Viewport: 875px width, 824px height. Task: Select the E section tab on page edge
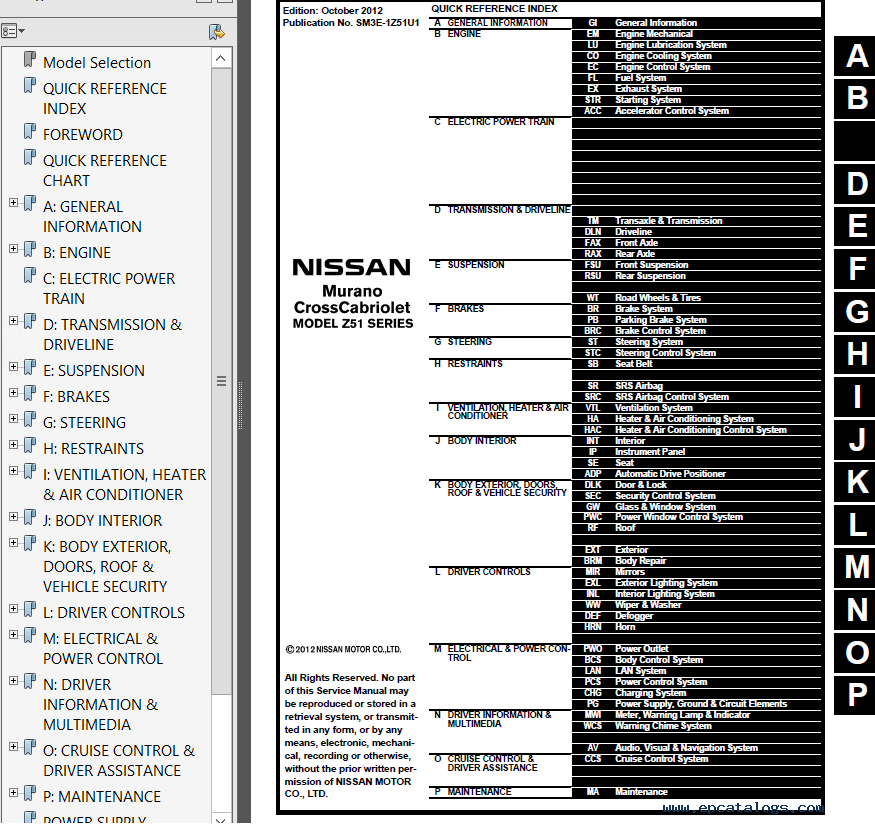[x=855, y=227]
